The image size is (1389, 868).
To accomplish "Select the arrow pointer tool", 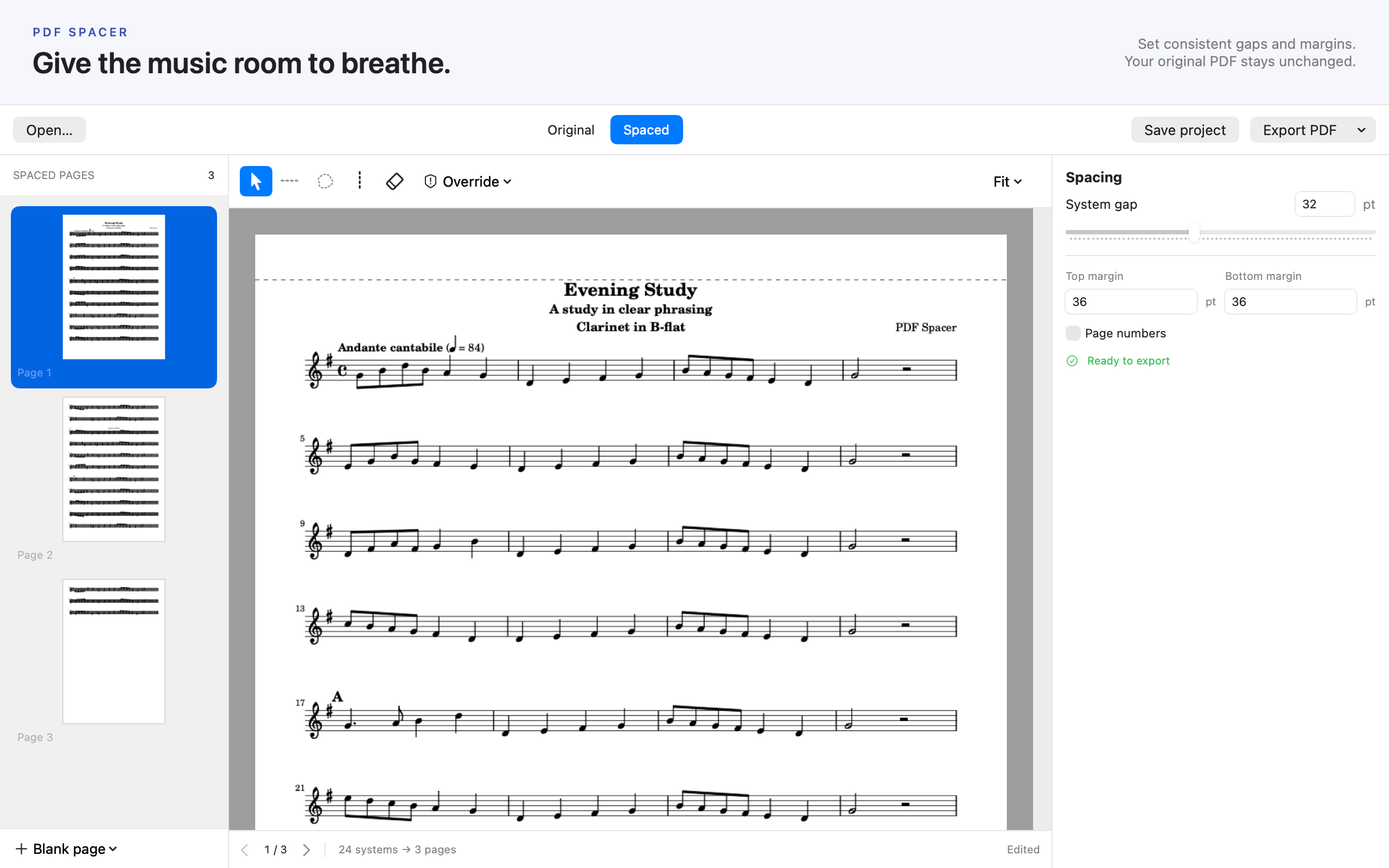I will [256, 181].
